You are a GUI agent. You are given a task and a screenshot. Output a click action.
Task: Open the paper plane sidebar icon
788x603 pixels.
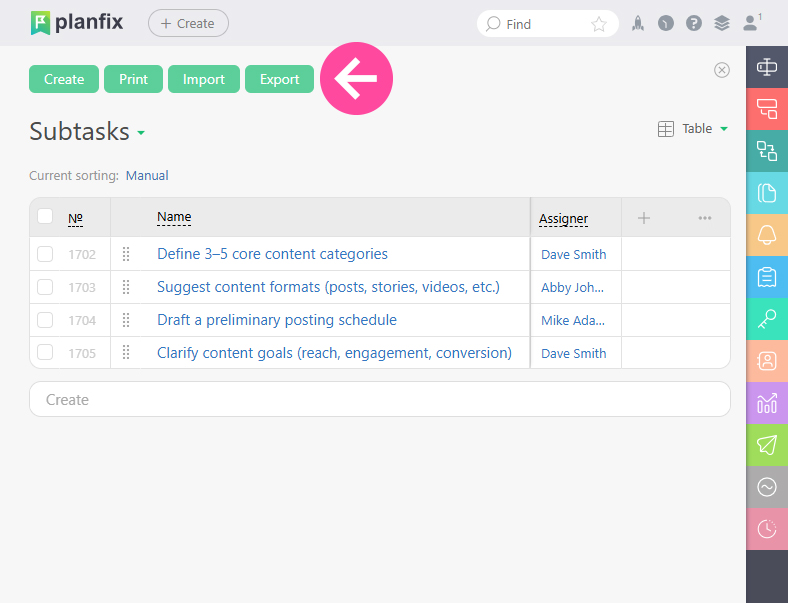(x=767, y=445)
